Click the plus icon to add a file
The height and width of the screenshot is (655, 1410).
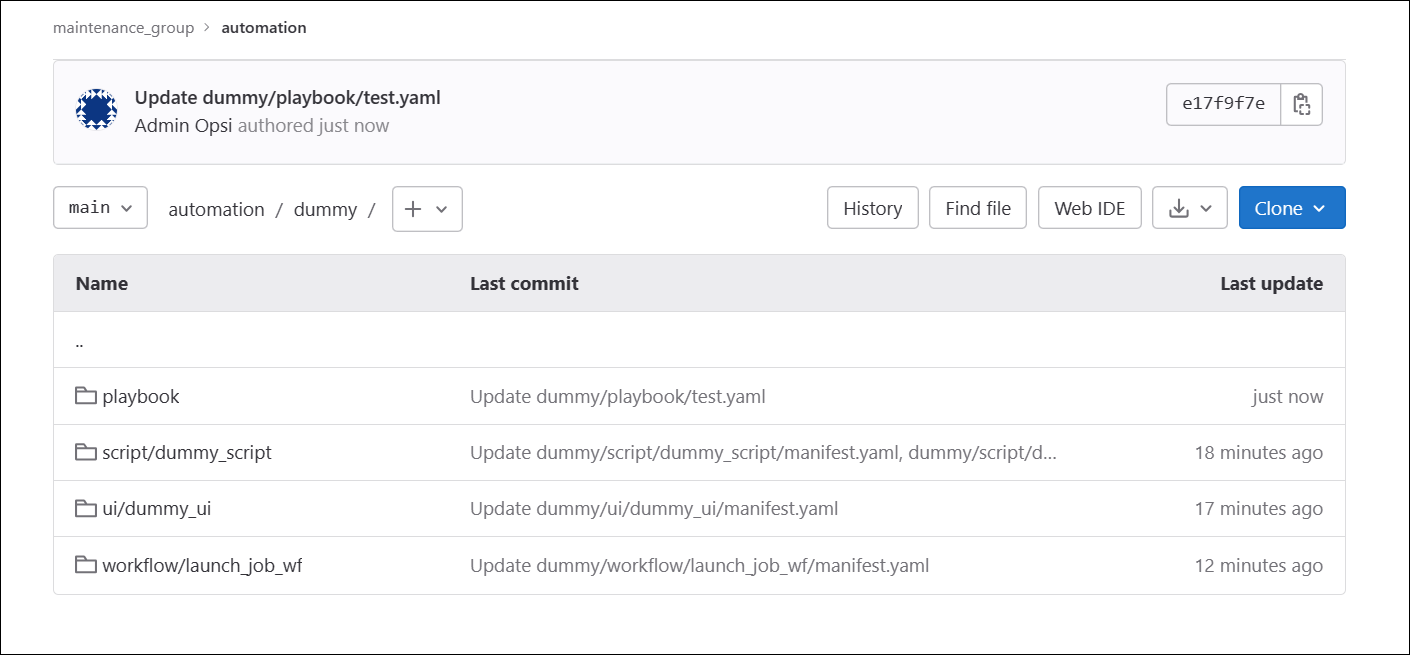[415, 209]
